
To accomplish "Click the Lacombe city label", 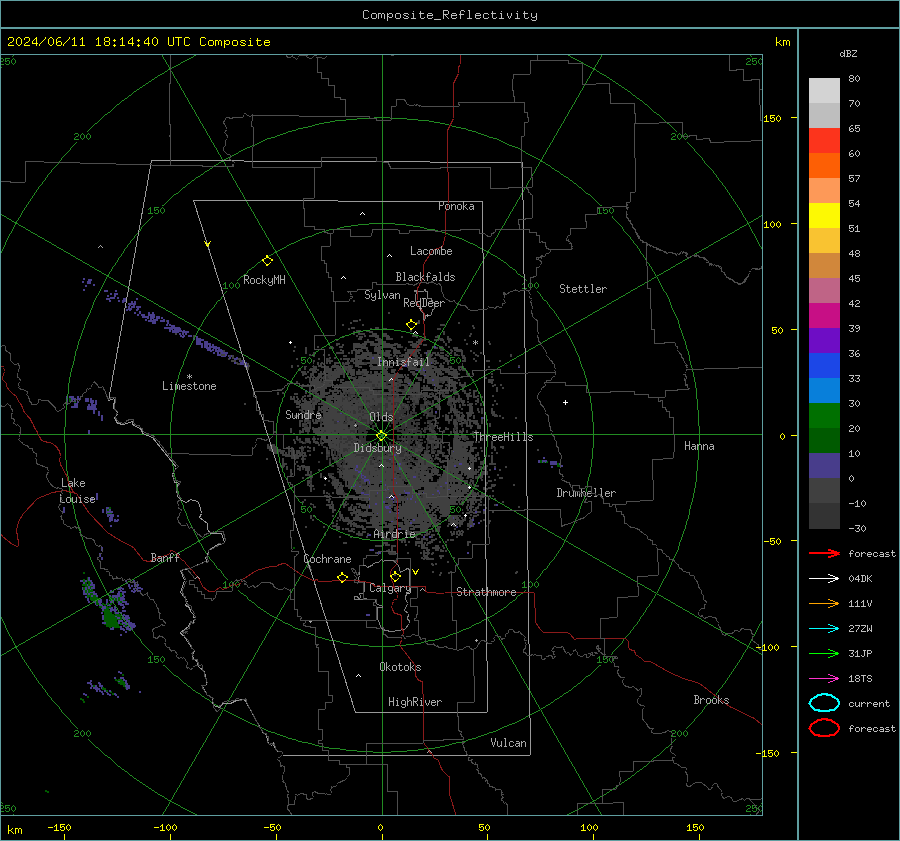I will [x=431, y=251].
